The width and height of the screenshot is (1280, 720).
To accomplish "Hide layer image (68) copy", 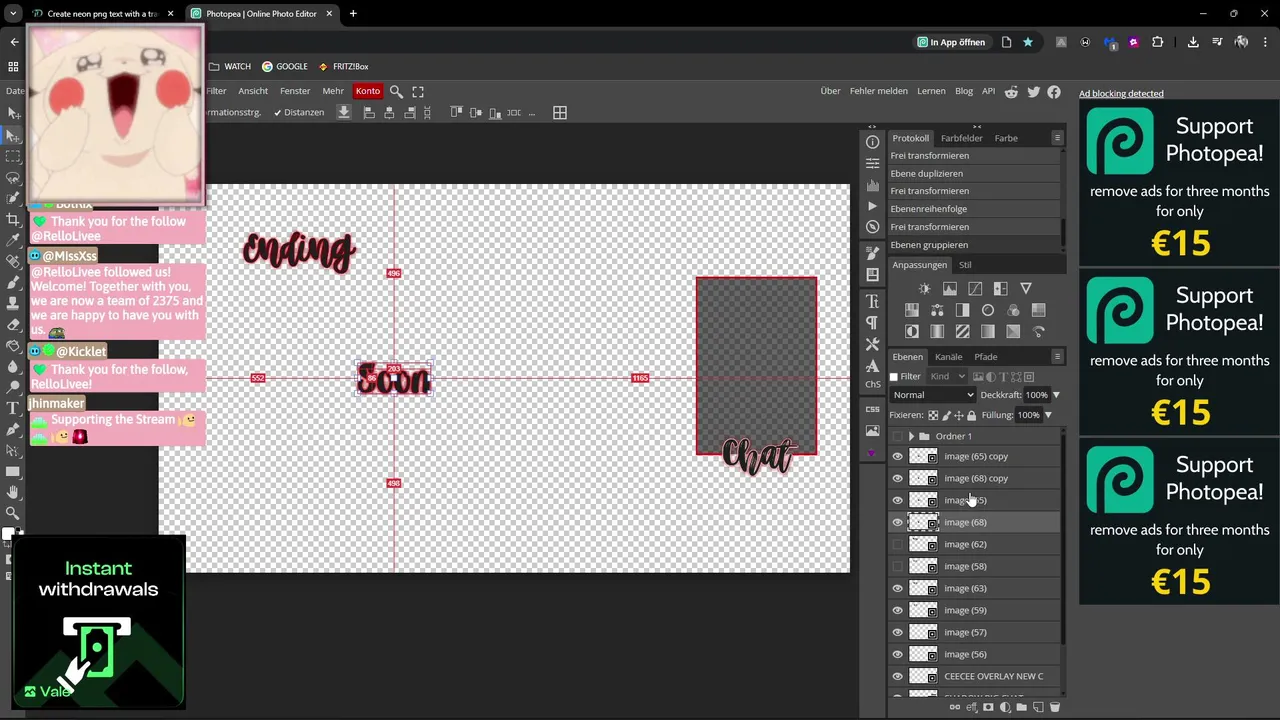I will 897,478.
